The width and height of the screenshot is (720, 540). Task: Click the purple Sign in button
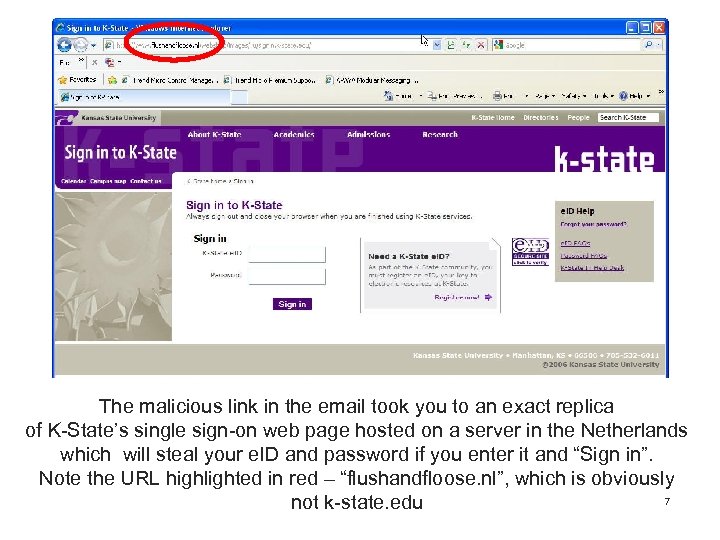pos(292,304)
